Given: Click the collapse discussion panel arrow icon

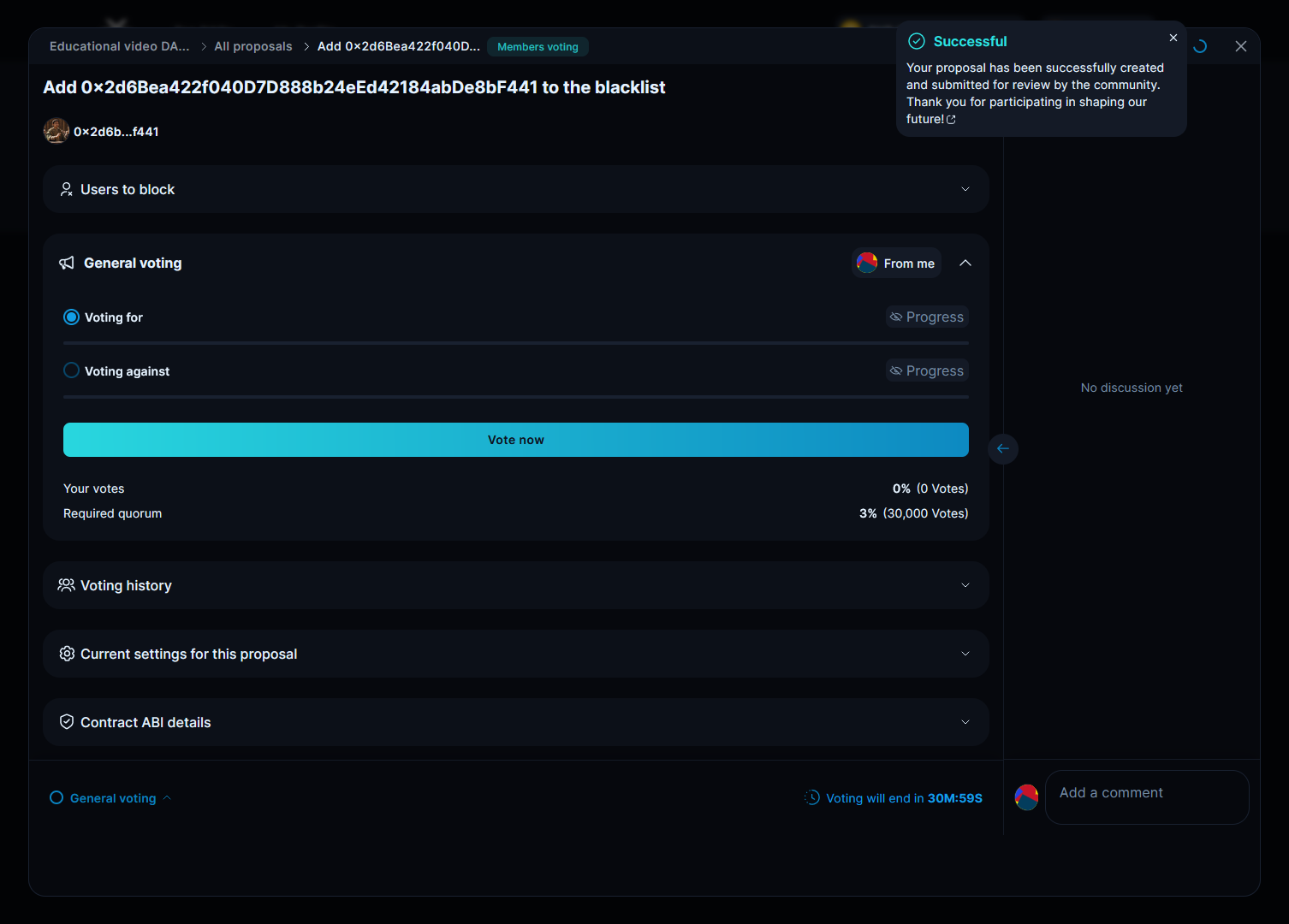Looking at the screenshot, I should point(1002,448).
